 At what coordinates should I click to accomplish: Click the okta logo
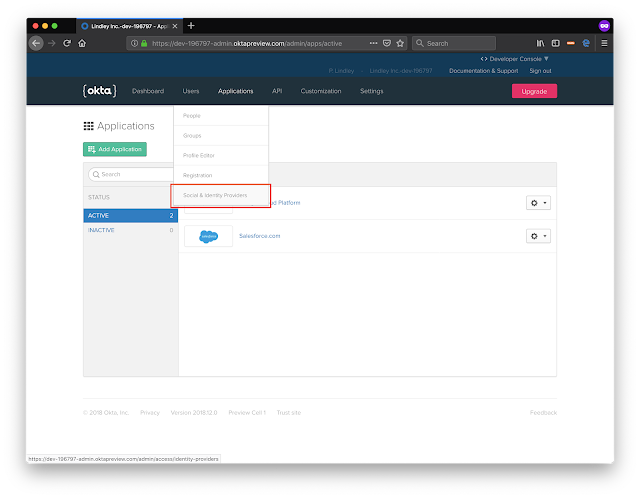point(100,91)
